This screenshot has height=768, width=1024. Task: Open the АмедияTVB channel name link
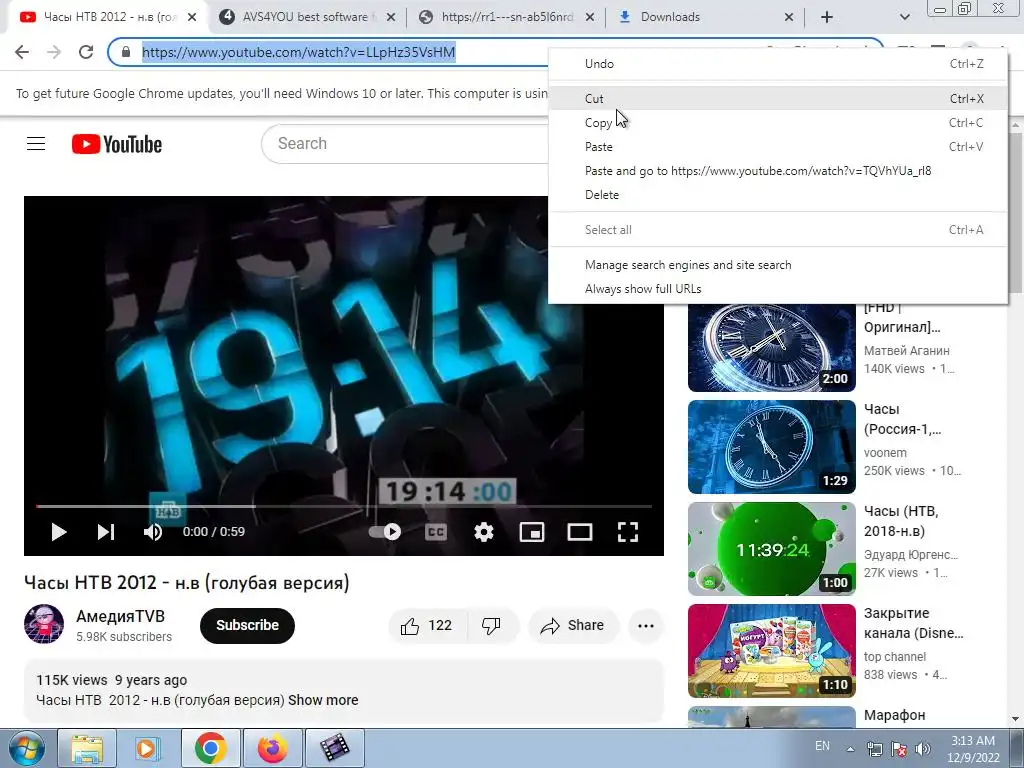point(120,616)
